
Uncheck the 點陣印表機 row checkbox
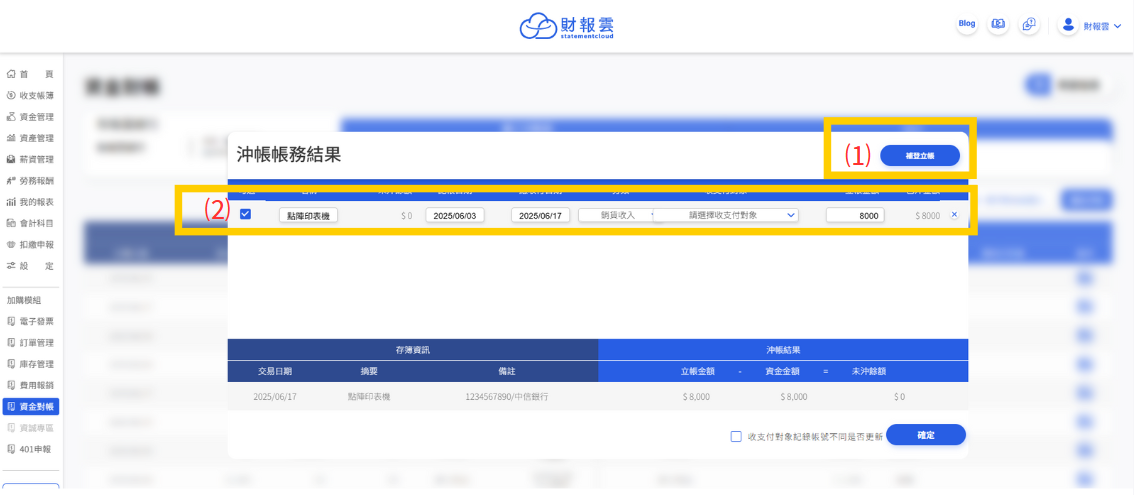tap(245, 214)
